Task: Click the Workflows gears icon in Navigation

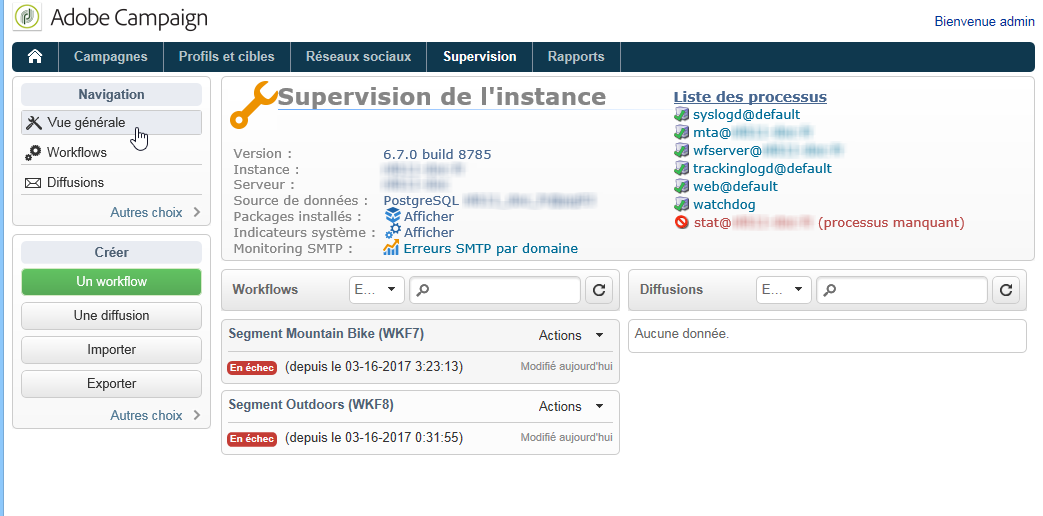Action: 33,153
